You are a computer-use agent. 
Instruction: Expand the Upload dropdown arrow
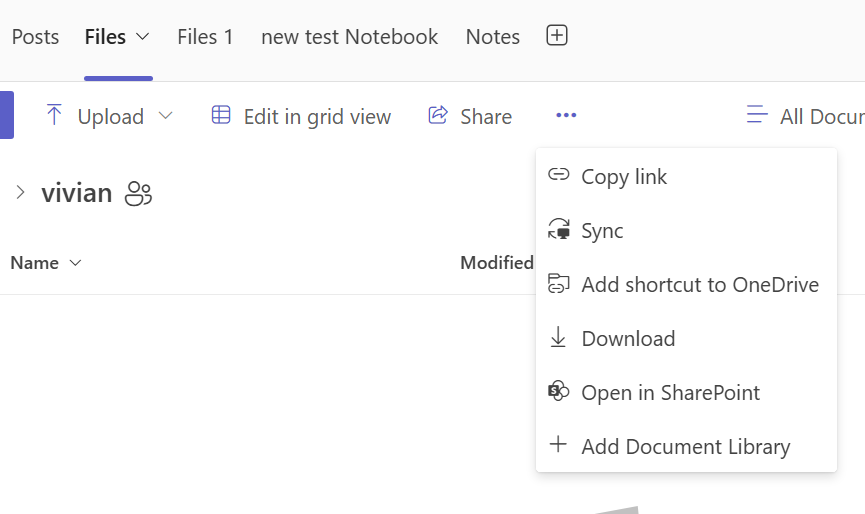(x=165, y=116)
